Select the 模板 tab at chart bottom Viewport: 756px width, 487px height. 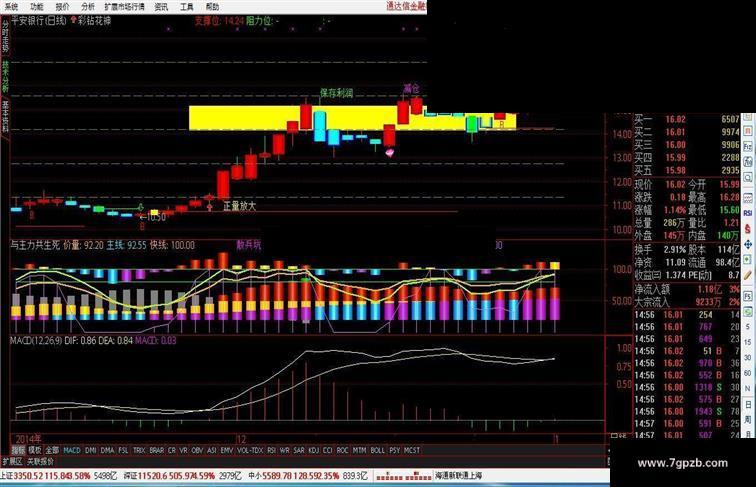click(35, 450)
